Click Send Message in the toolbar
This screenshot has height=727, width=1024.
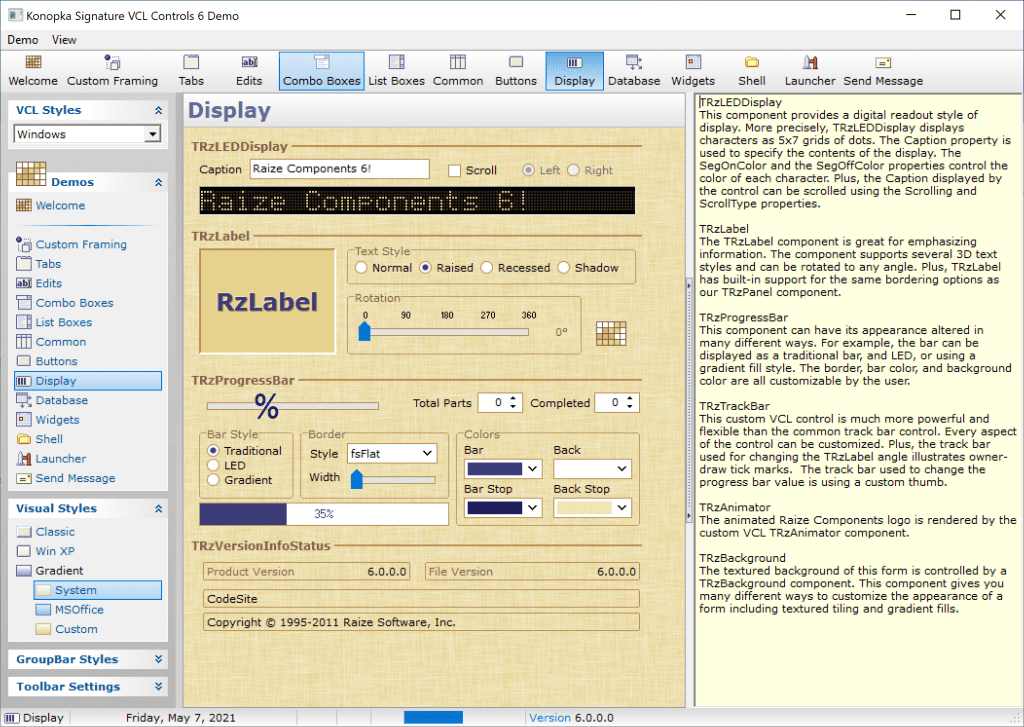tap(883, 71)
